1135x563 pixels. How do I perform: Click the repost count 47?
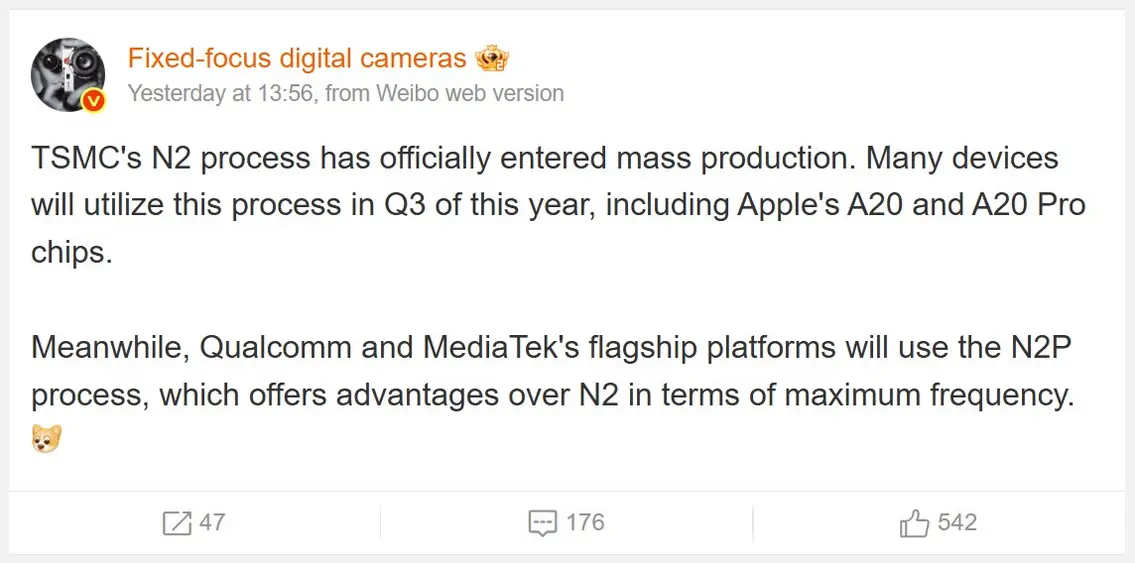(x=212, y=523)
